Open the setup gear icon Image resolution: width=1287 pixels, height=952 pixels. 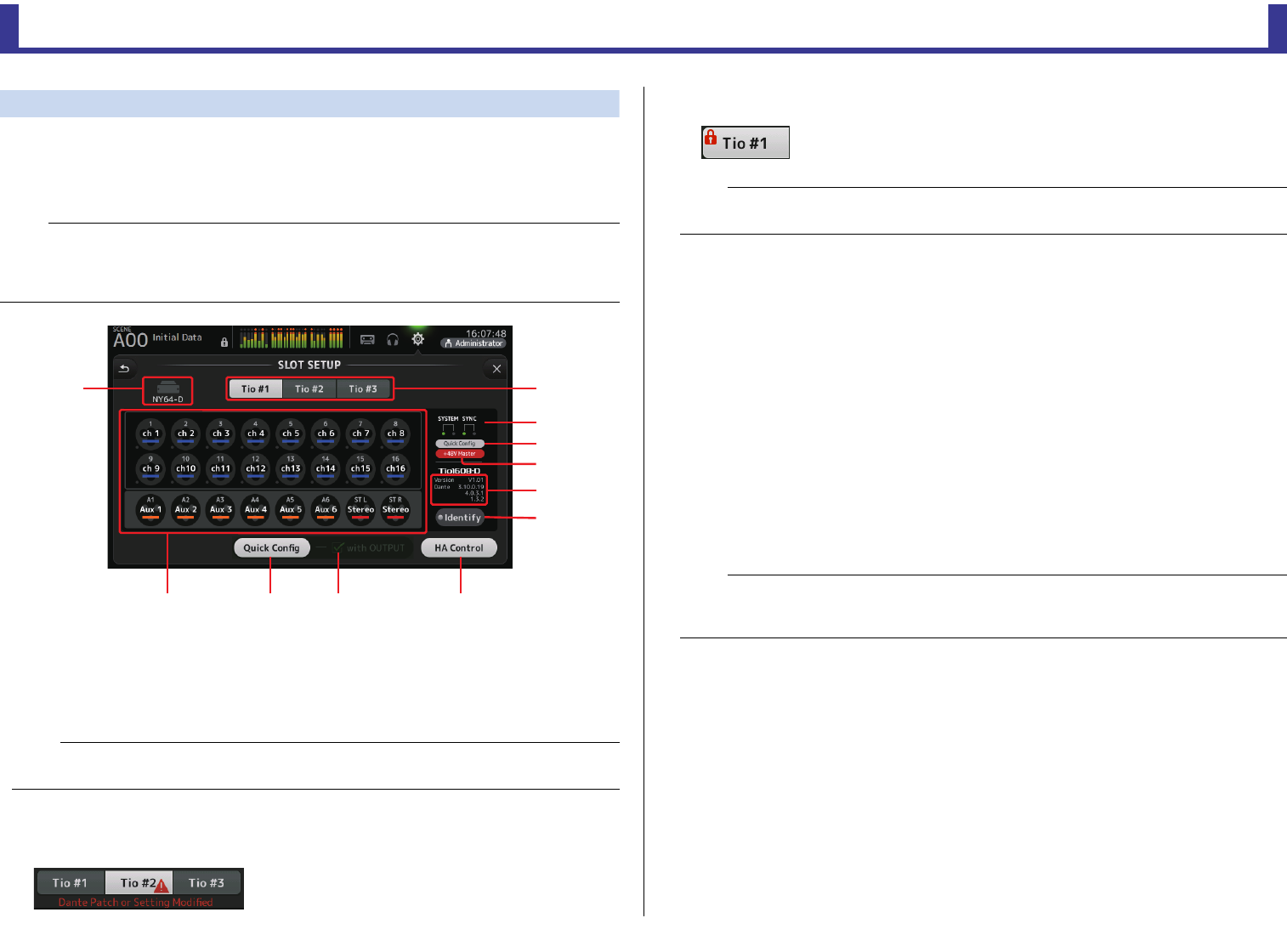pos(418,338)
